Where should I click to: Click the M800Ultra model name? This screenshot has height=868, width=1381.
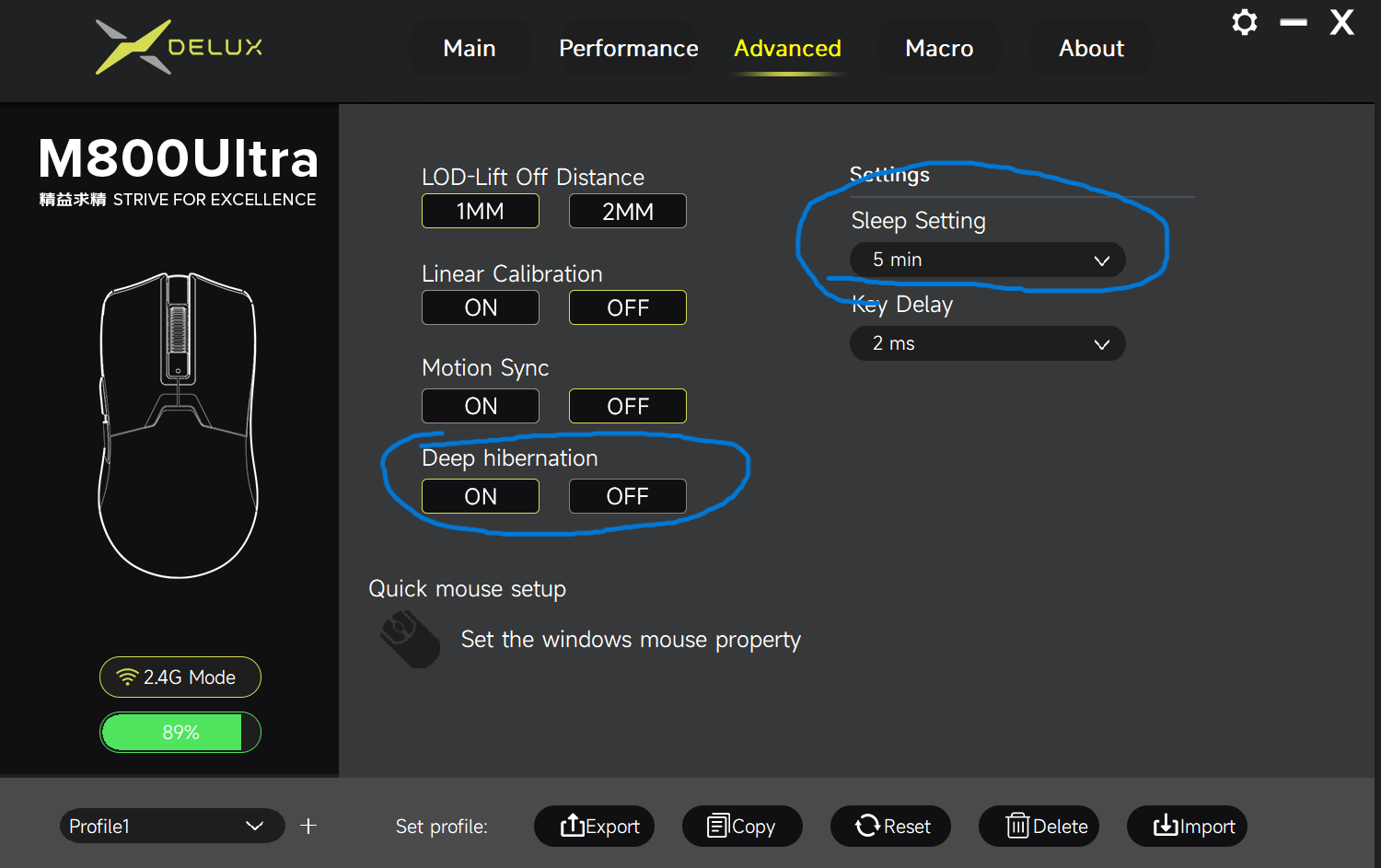point(179,158)
